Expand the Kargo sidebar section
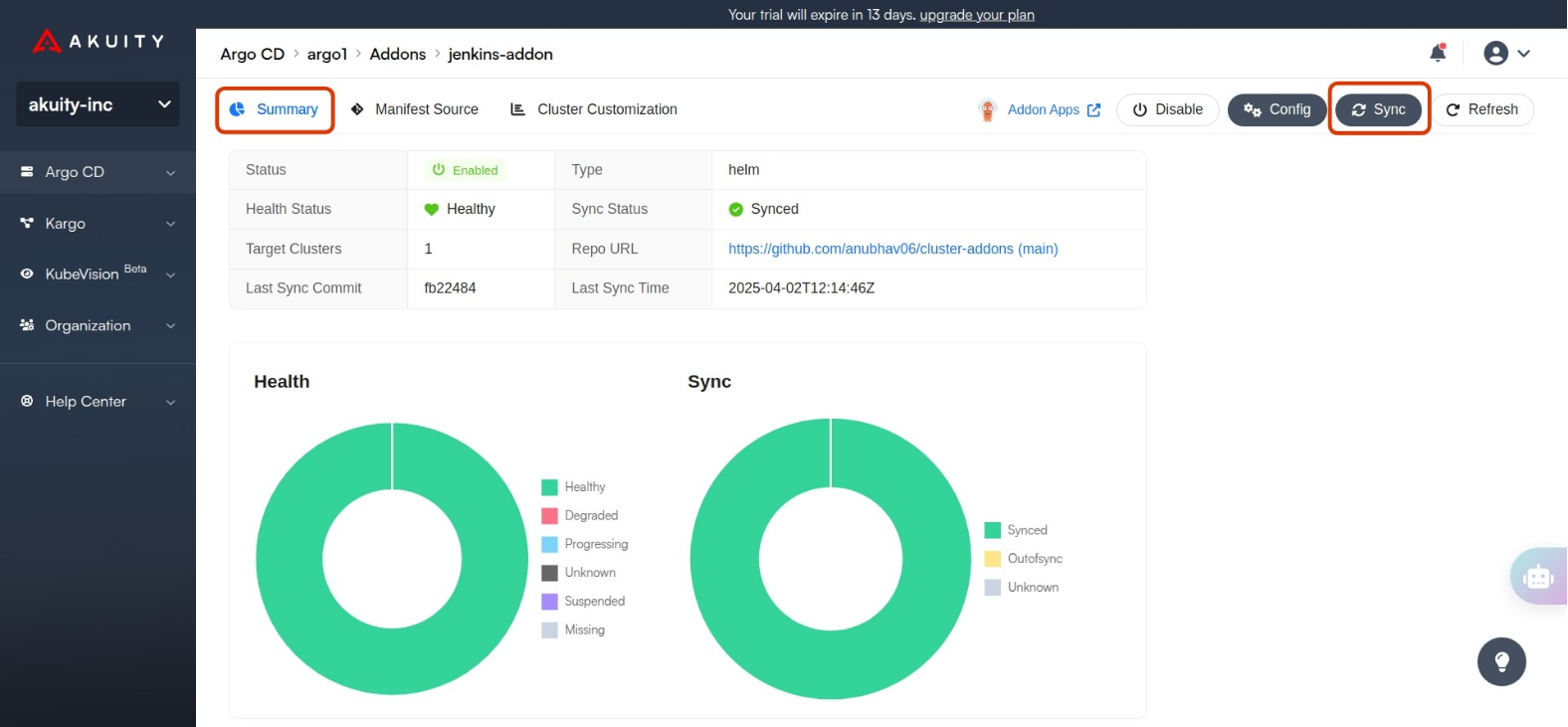This screenshot has height=727, width=1568. coord(170,224)
